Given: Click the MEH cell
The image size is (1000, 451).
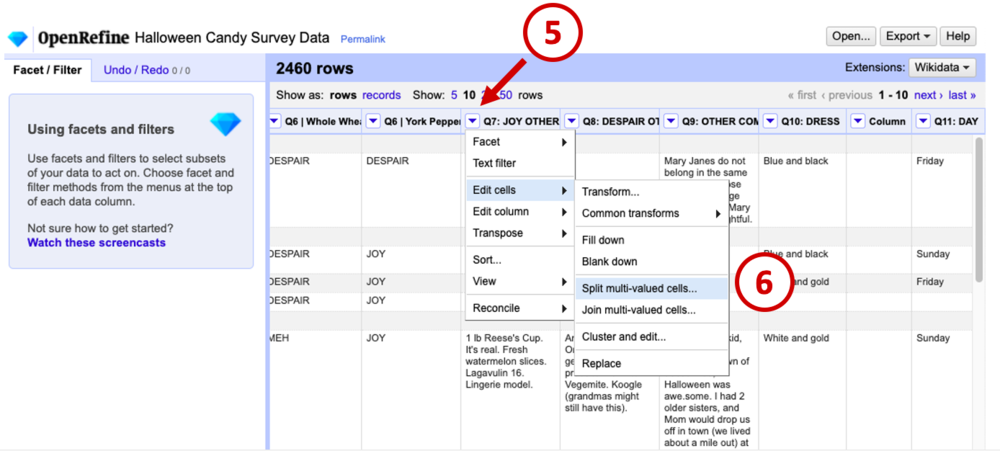Looking at the screenshot, I should pos(280,339).
